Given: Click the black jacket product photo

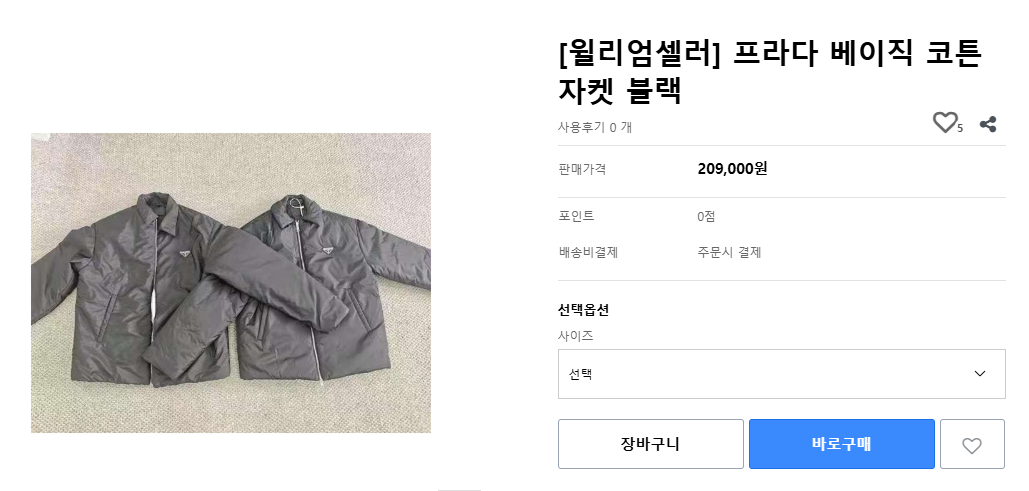Looking at the screenshot, I should pyautogui.click(x=231, y=283).
